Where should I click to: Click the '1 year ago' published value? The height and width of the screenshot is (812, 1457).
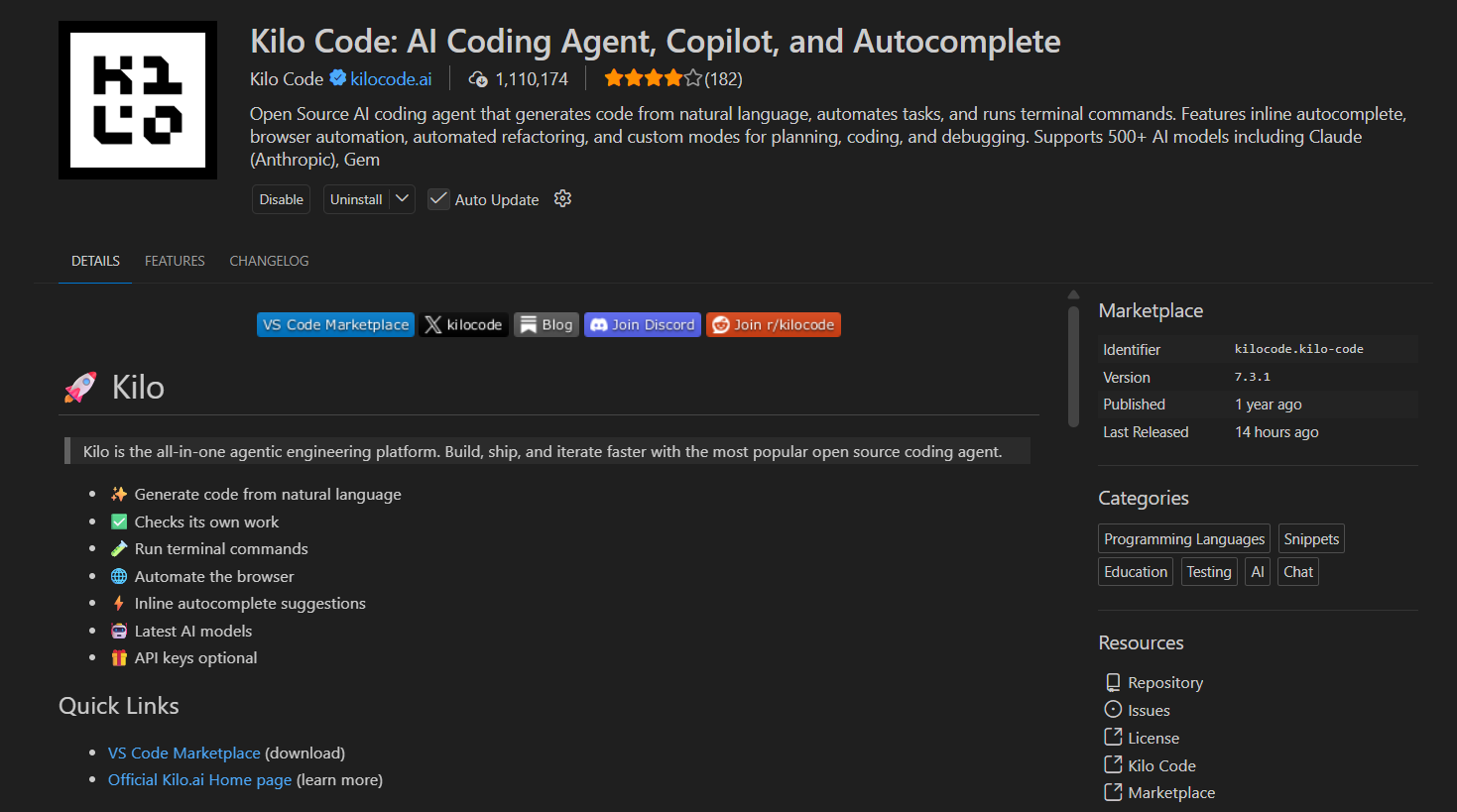pos(1268,405)
